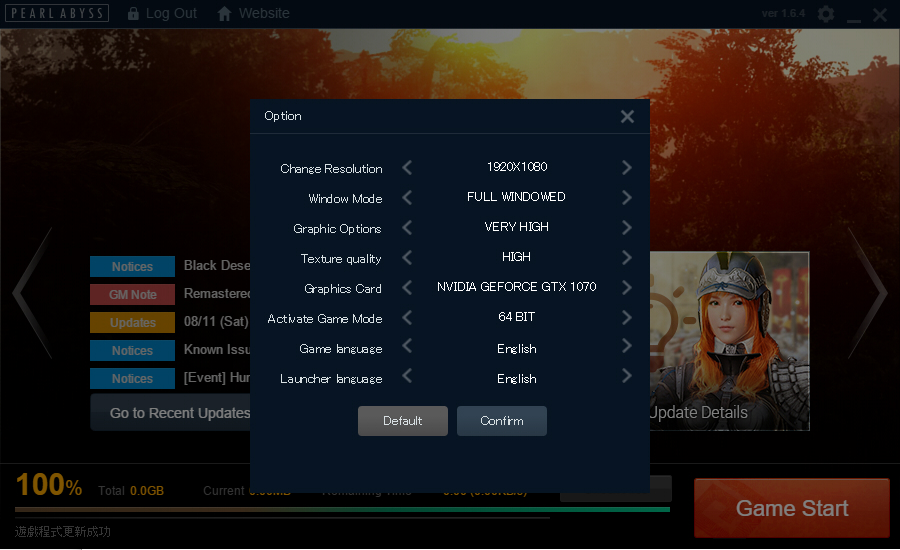Click next arrow for Texture quality
Screen dimensions: 900x550
coord(626,257)
